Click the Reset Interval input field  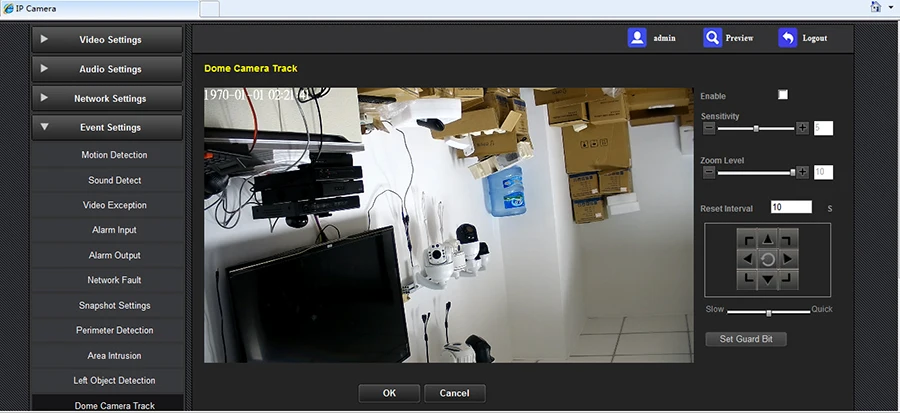coord(791,207)
